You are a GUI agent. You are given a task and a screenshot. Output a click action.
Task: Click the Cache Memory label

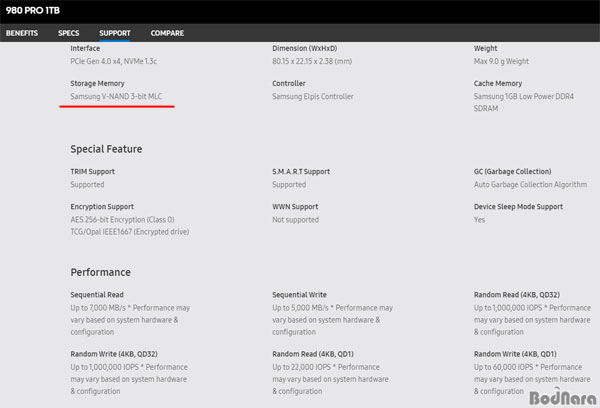click(x=498, y=83)
